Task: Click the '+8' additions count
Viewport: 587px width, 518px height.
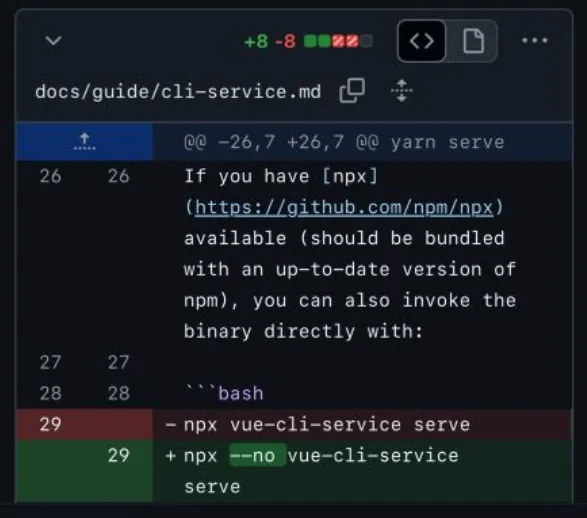Action: click(x=256, y=41)
